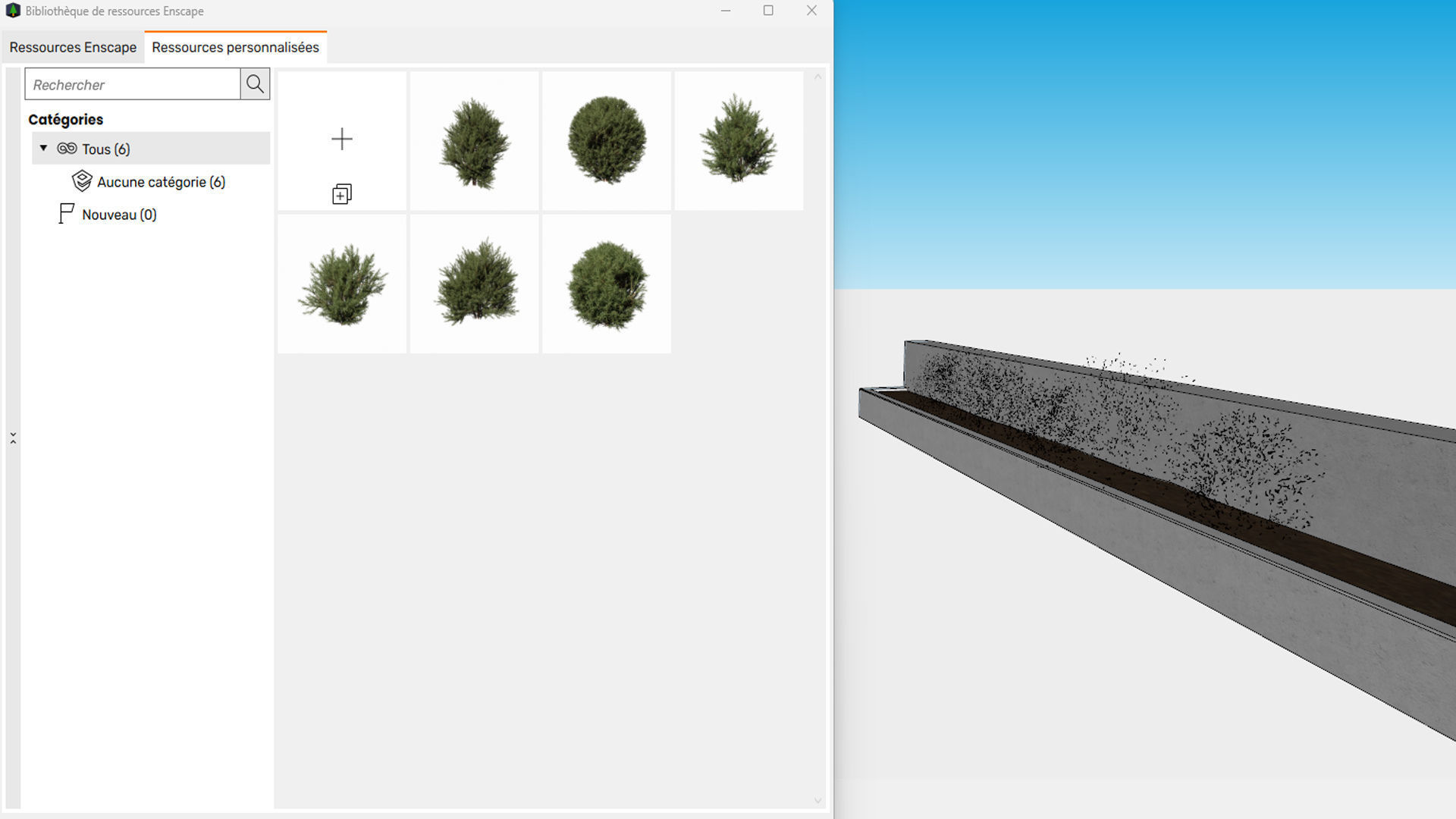This screenshot has width=1456, height=819.
Task: Click the magnifying glass search button
Action: coord(255,84)
